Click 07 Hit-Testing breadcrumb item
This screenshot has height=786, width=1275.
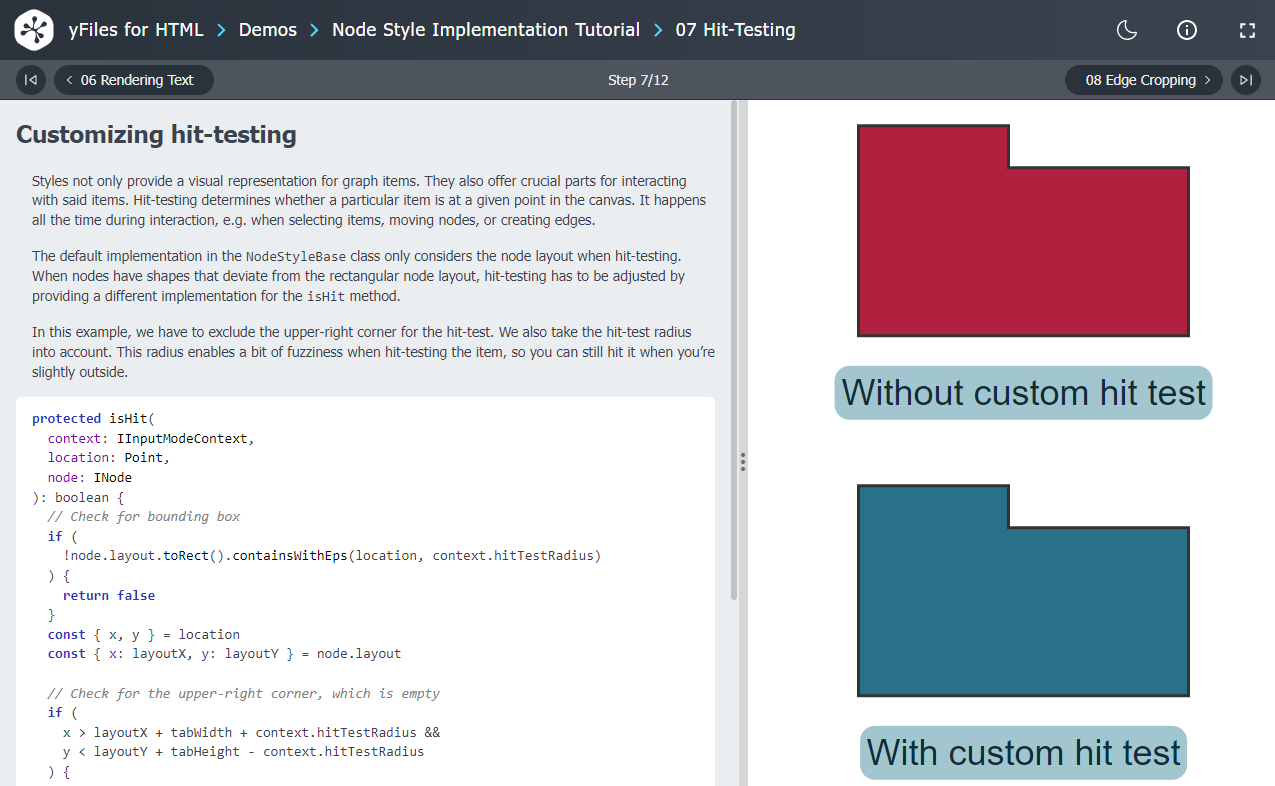(x=736, y=30)
